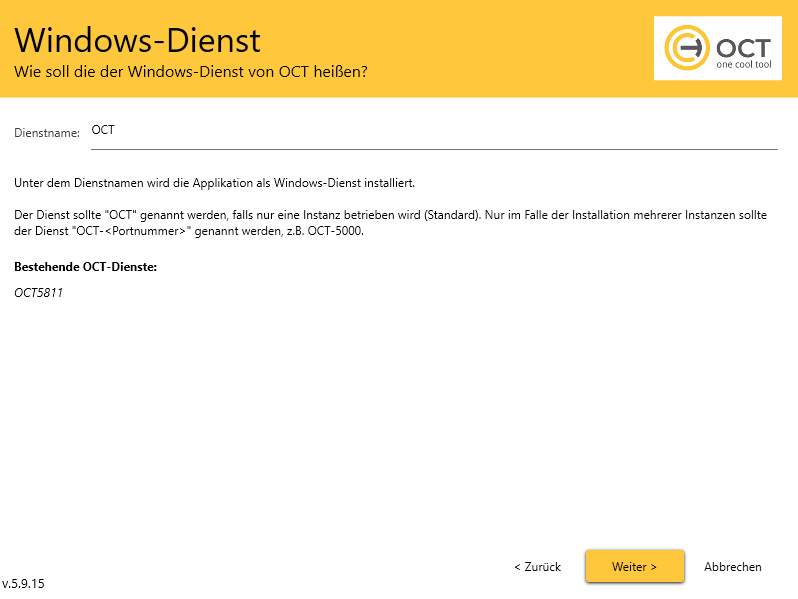Viewport: 798px width, 599px height.
Task: Click the Weiter button
Action: [634, 566]
